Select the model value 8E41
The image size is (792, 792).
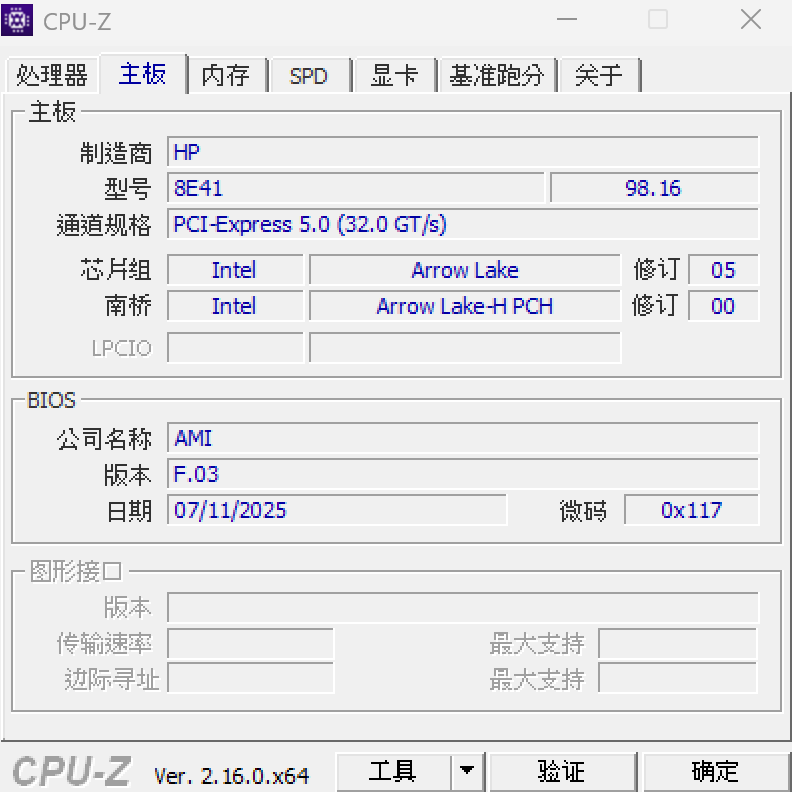click(356, 188)
